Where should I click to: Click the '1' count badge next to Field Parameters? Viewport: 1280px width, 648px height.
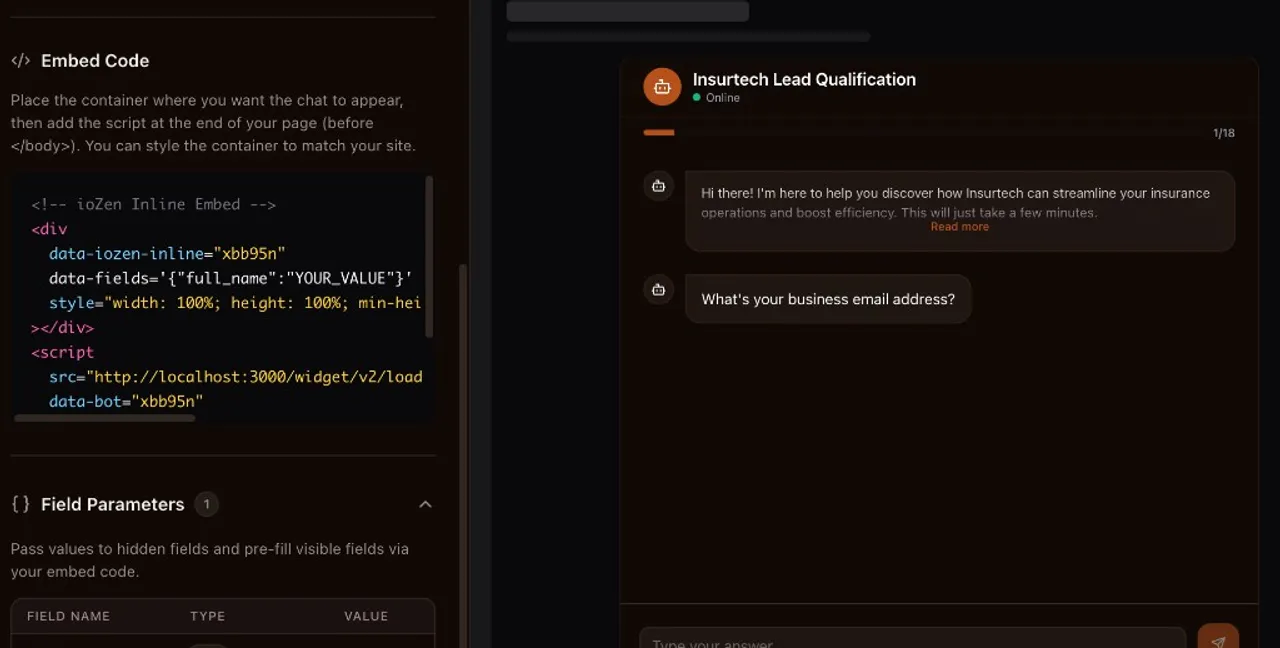coord(207,504)
